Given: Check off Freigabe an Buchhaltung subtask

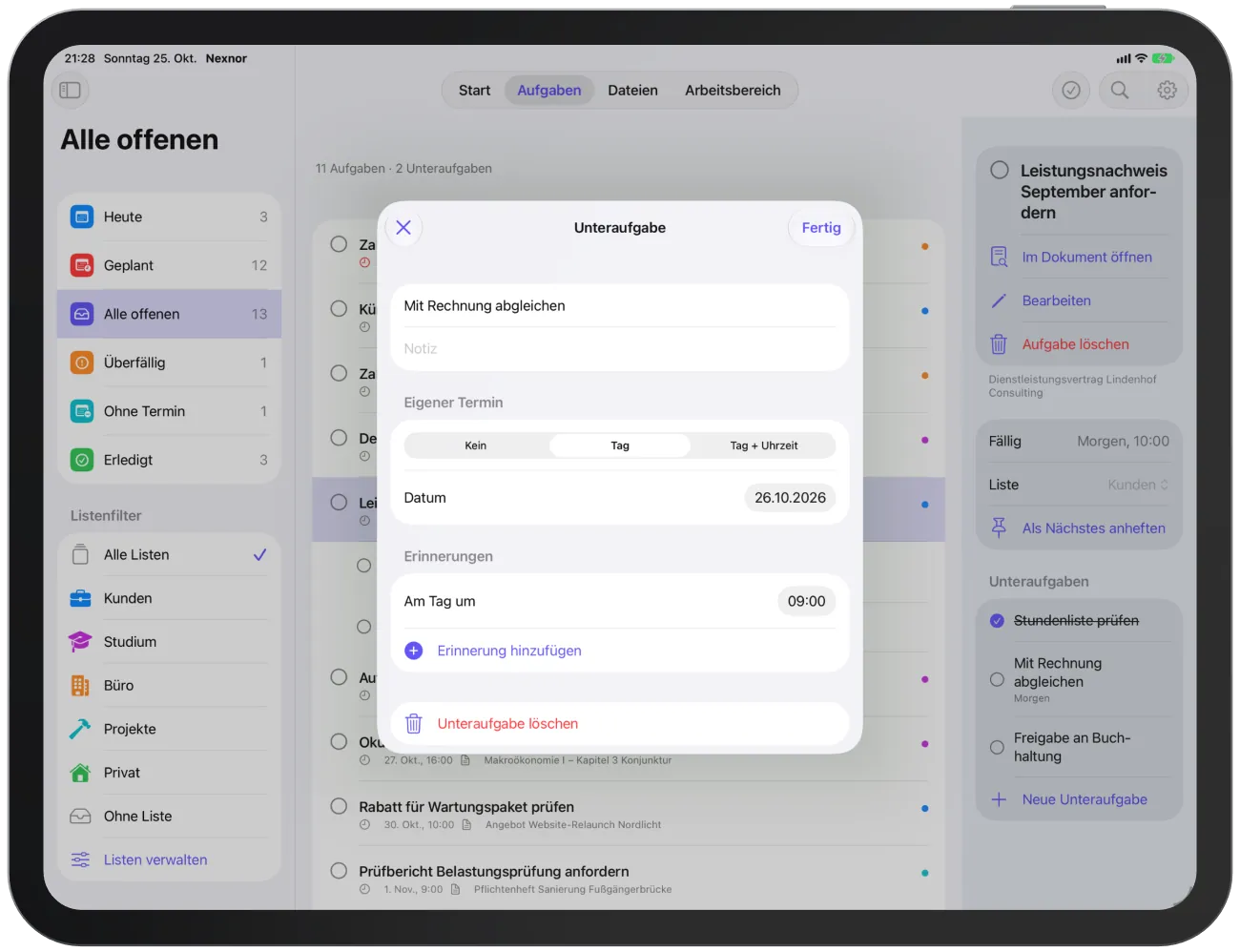Looking at the screenshot, I should [997, 747].
